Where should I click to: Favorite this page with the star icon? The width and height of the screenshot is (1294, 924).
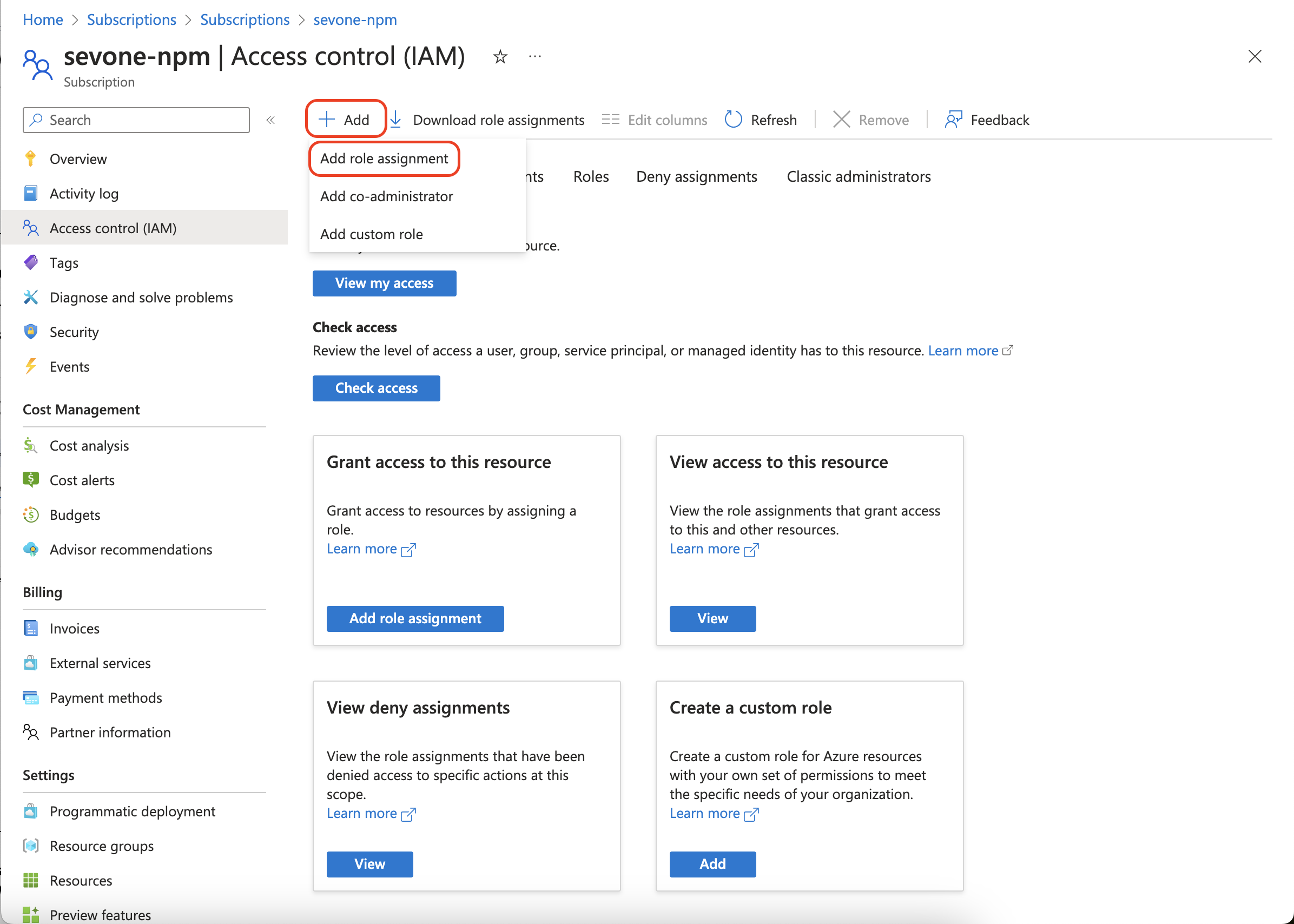coord(500,56)
